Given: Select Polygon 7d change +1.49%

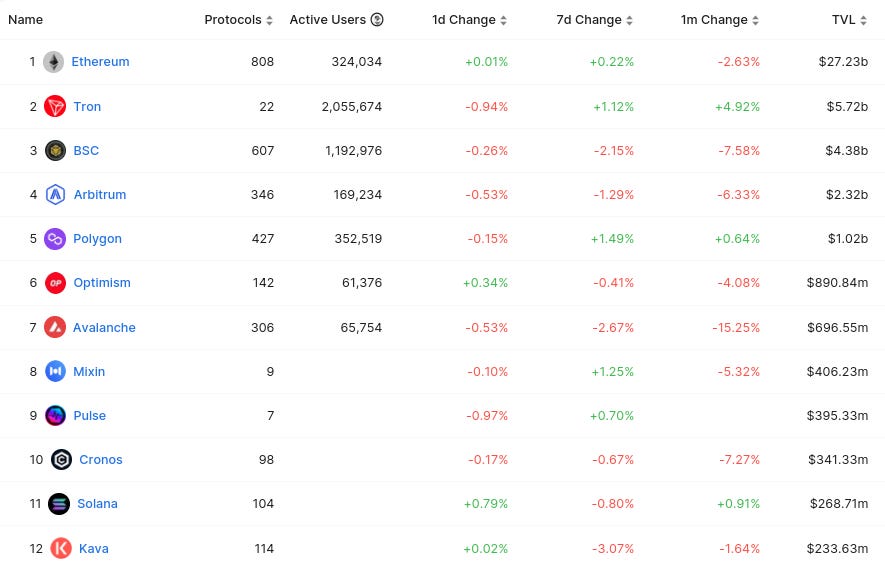Looking at the screenshot, I should [x=612, y=239].
